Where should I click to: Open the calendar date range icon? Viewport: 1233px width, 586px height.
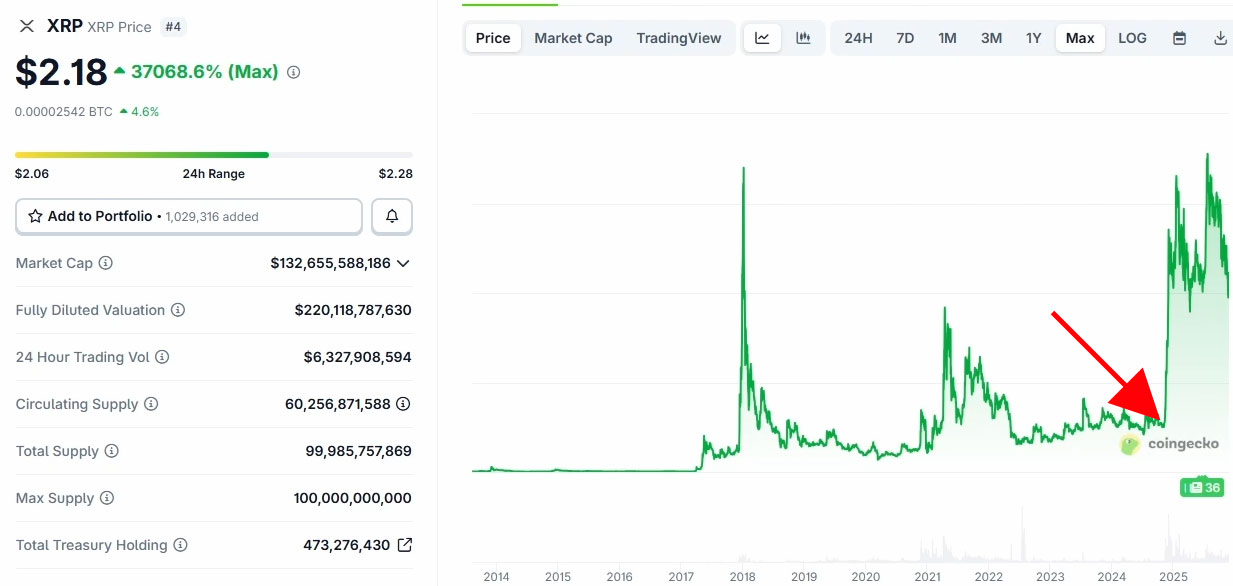pos(1180,38)
